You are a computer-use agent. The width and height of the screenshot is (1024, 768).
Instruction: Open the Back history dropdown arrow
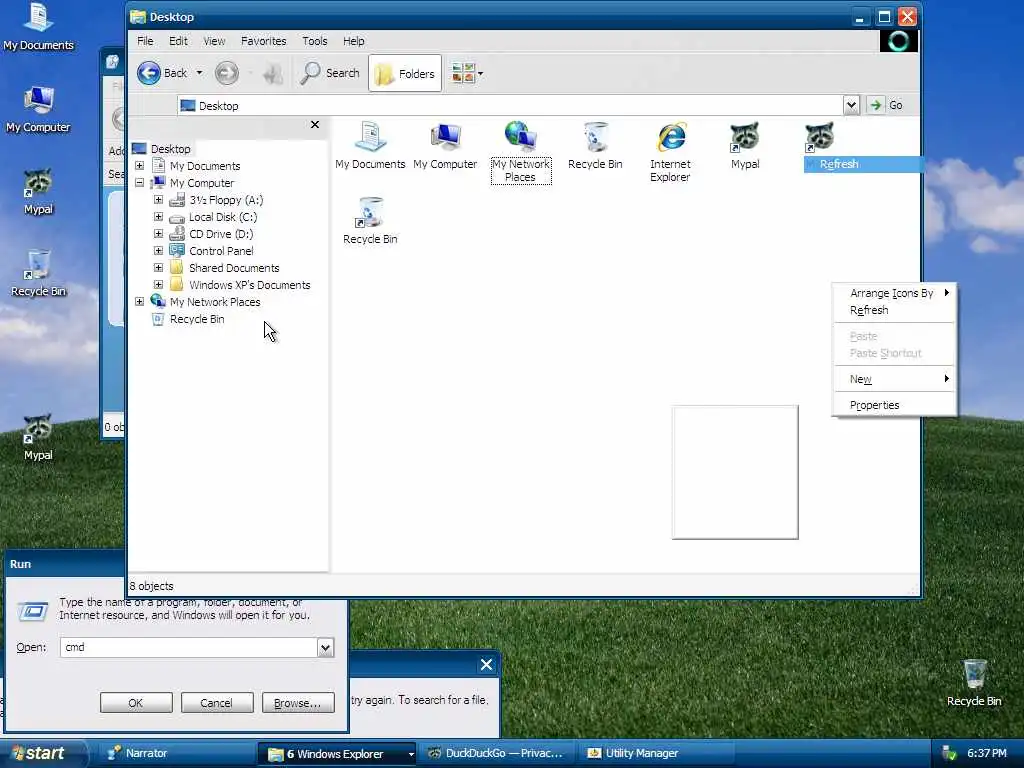(199, 73)
